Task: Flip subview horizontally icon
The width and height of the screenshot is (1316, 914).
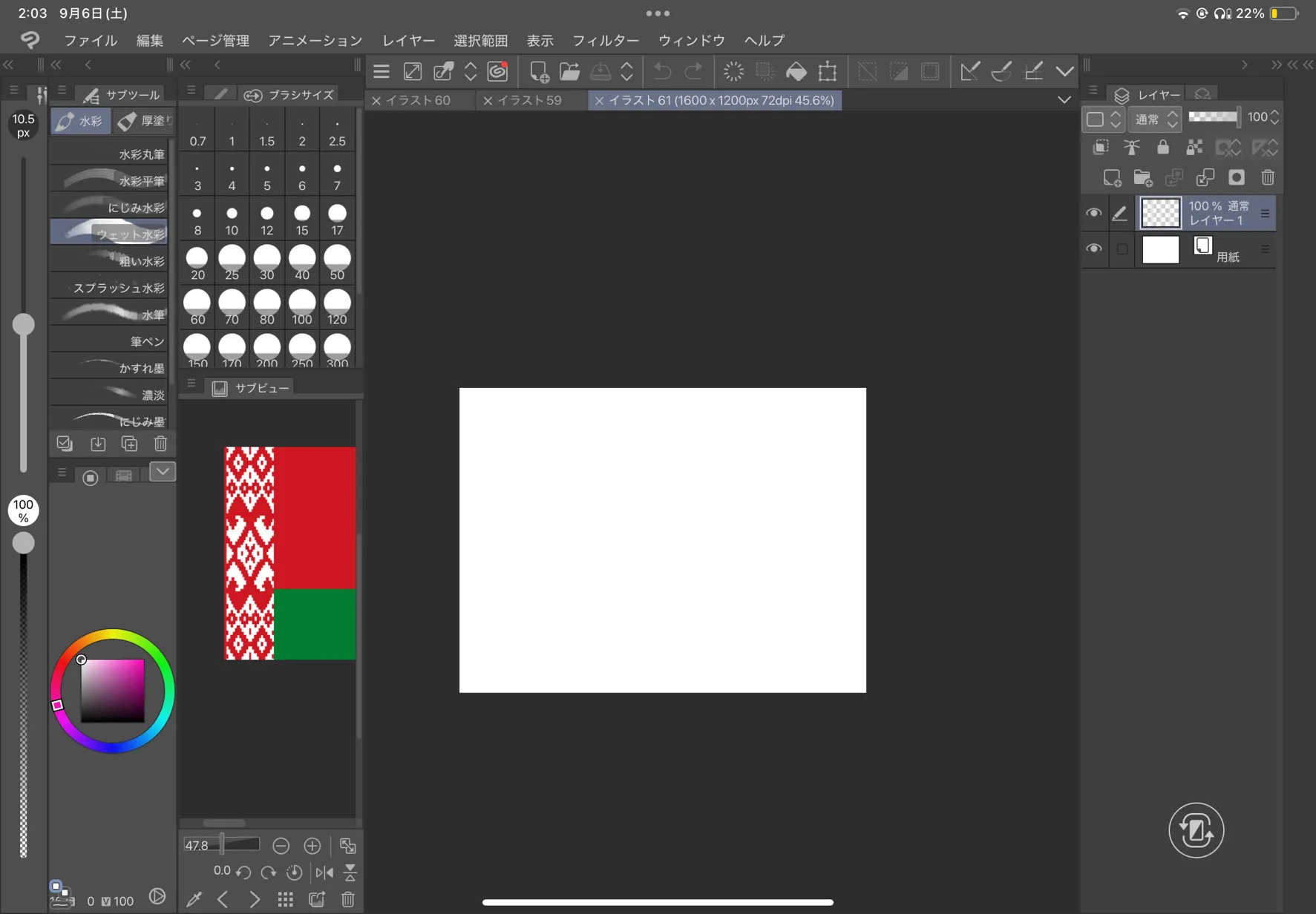Action: pyautogui.click(x=324, y=872)
